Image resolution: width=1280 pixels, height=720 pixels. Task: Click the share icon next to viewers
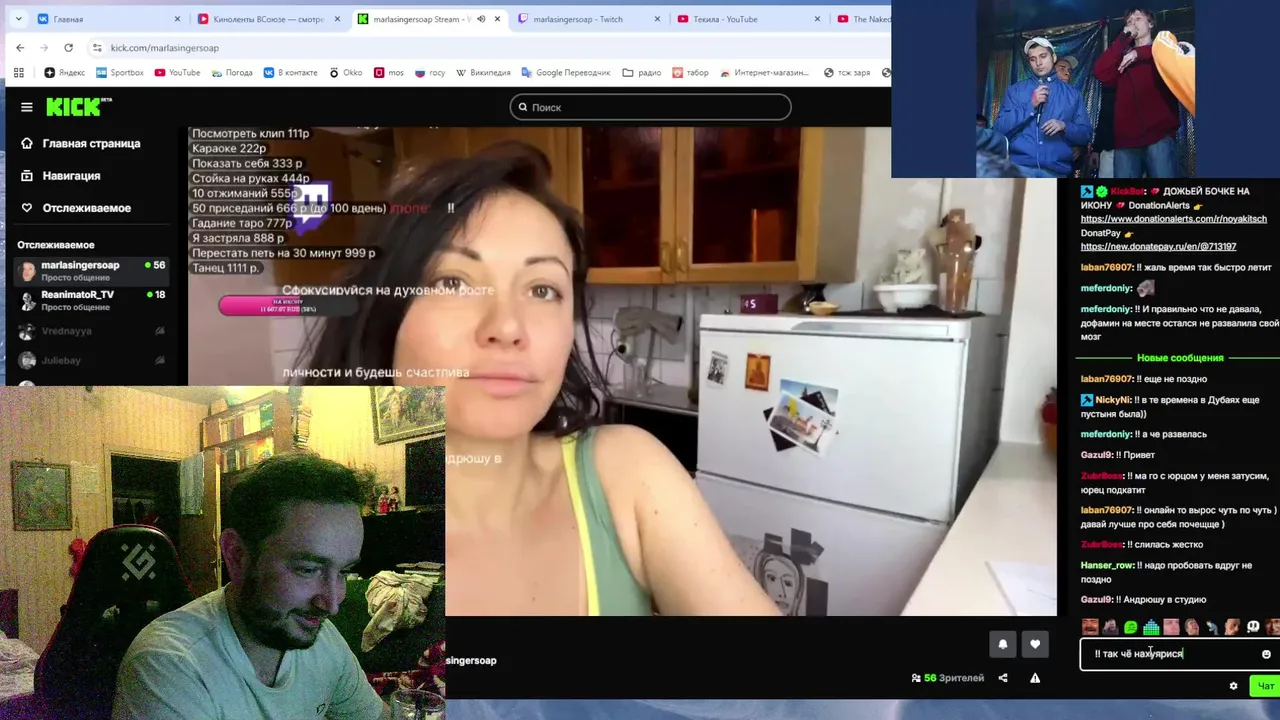coord(1003,678)
